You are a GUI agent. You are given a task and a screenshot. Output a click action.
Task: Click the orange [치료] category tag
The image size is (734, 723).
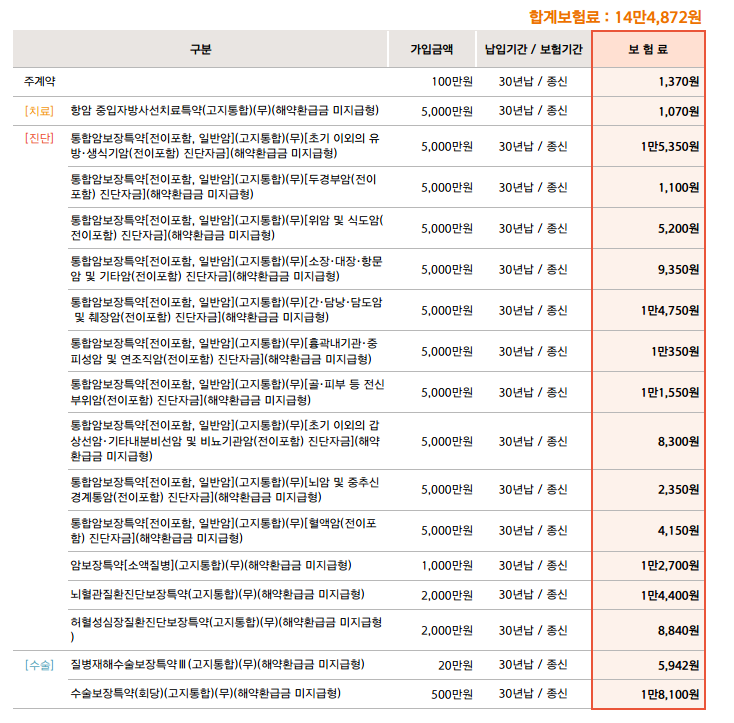click(39, 111)
